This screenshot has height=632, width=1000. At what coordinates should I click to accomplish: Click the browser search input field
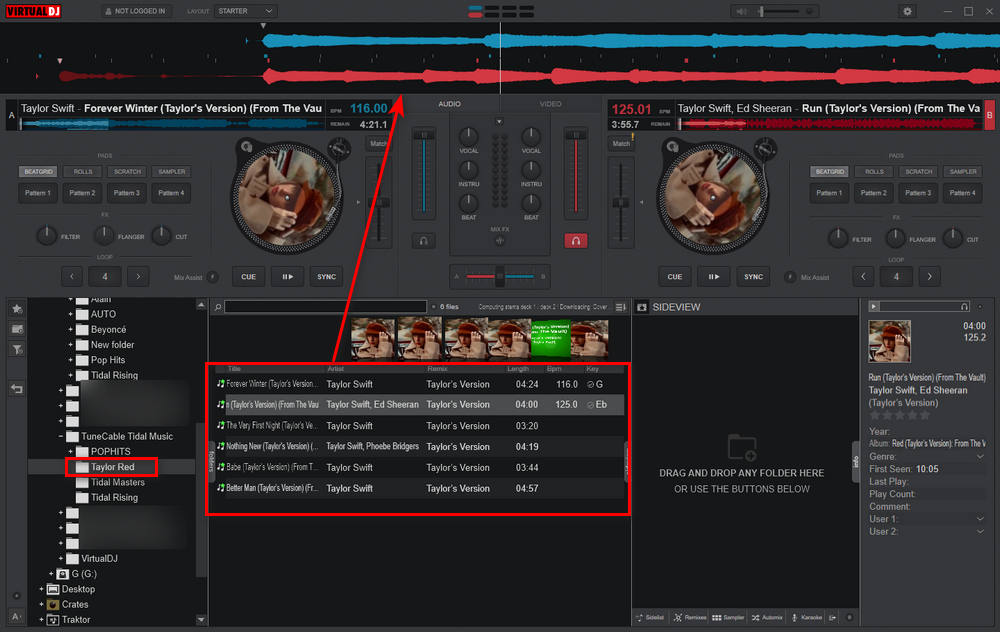pos(325,307)
